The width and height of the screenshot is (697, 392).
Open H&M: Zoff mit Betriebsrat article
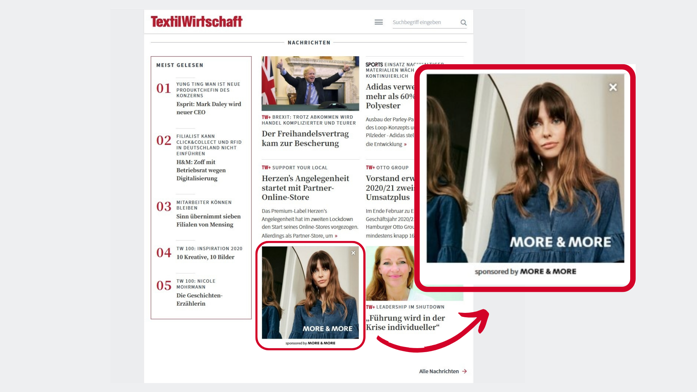point(201,170)
